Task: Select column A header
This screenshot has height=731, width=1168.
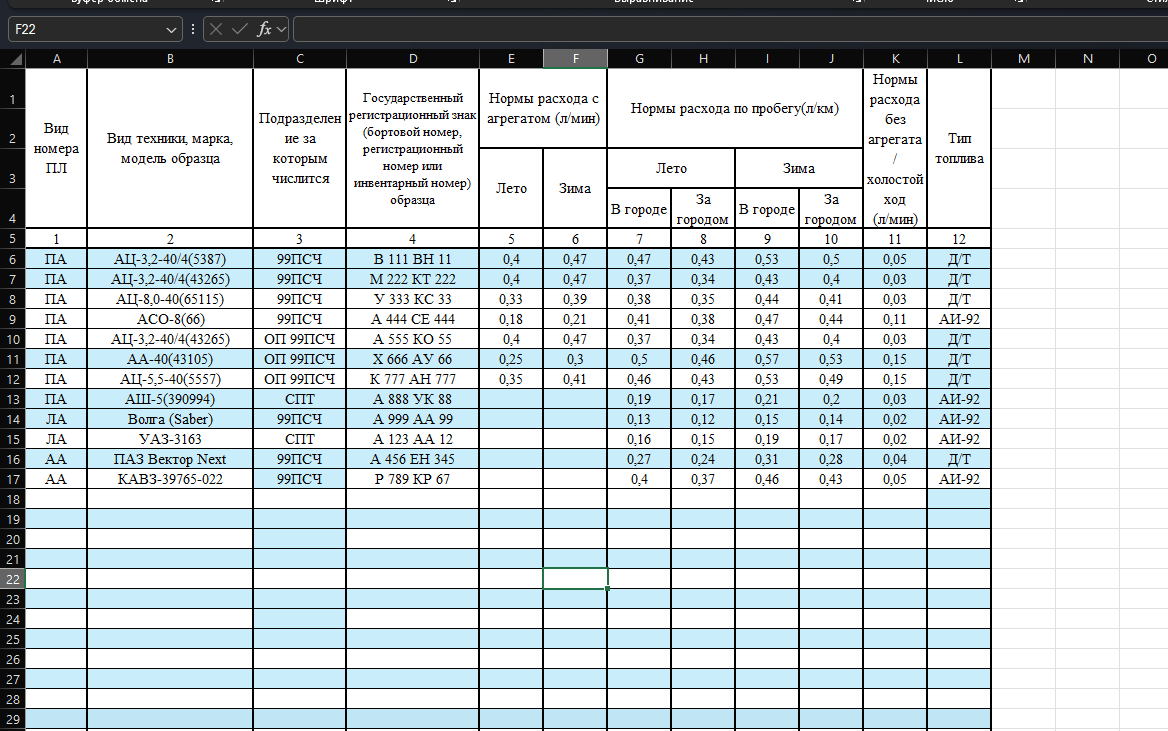Action: coord(57,59)
